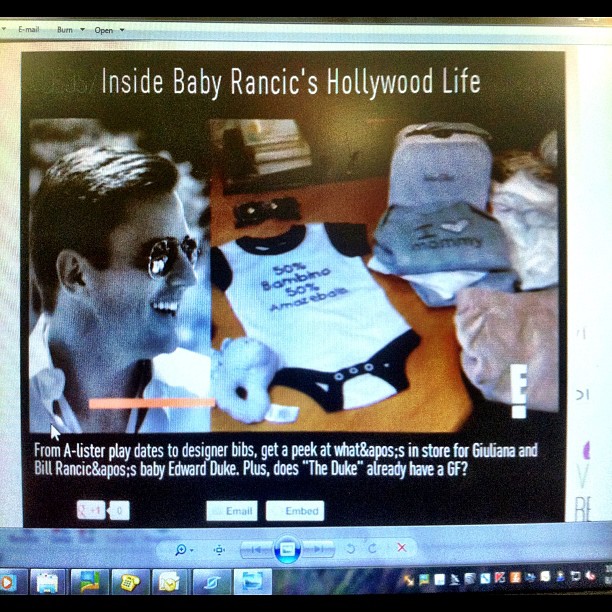Start the slide show with center button
612x612 pixels.
click(288, 550)
